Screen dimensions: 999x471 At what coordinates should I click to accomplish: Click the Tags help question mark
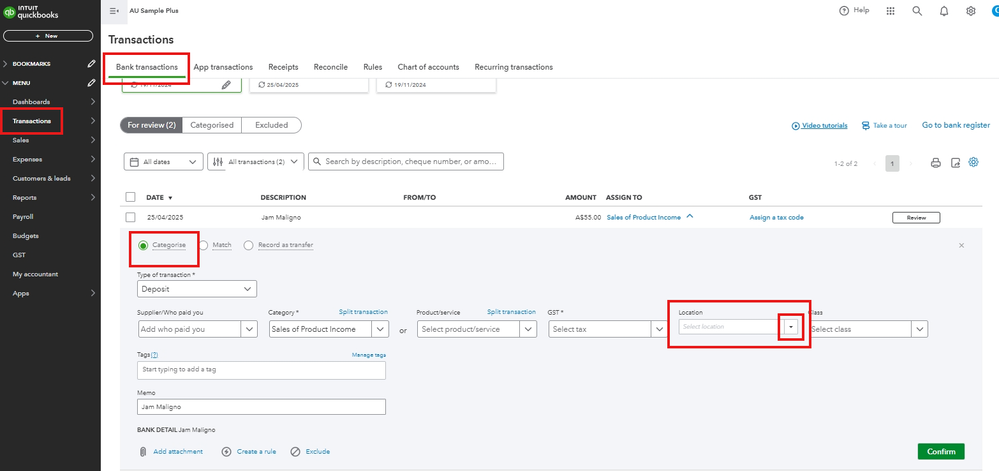pyautogui.click(x=154, y=355)
